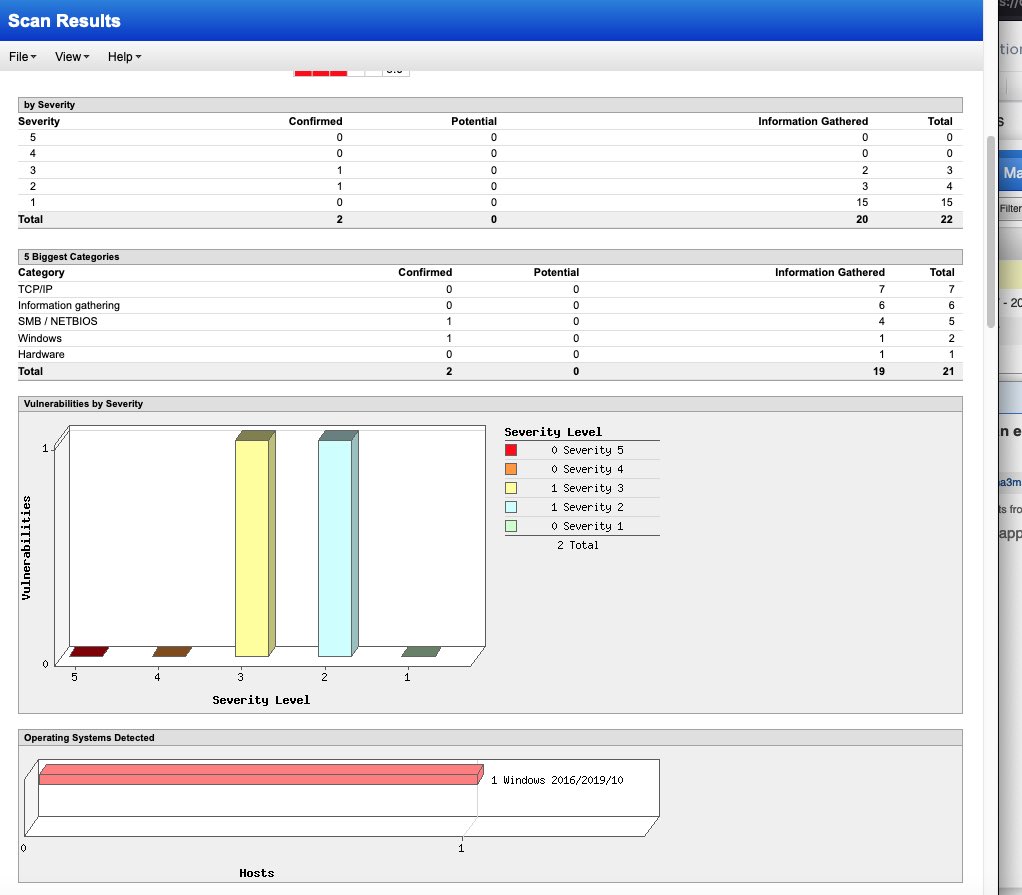Viewport: 1022px width, 895px height.
Task: Click the red Severity 5 legend swatch
Action: pos(511,450)
